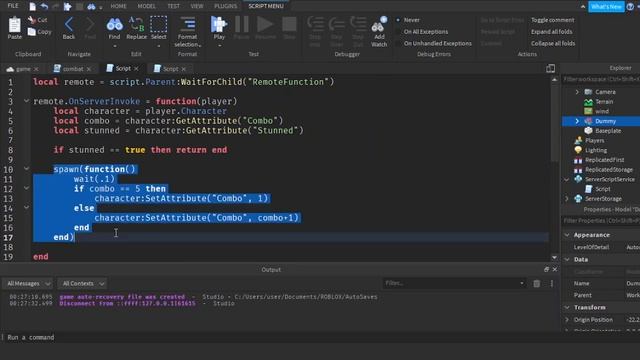Click the Paste clipboard icon

pyautogui.click(x=15, y=25)
